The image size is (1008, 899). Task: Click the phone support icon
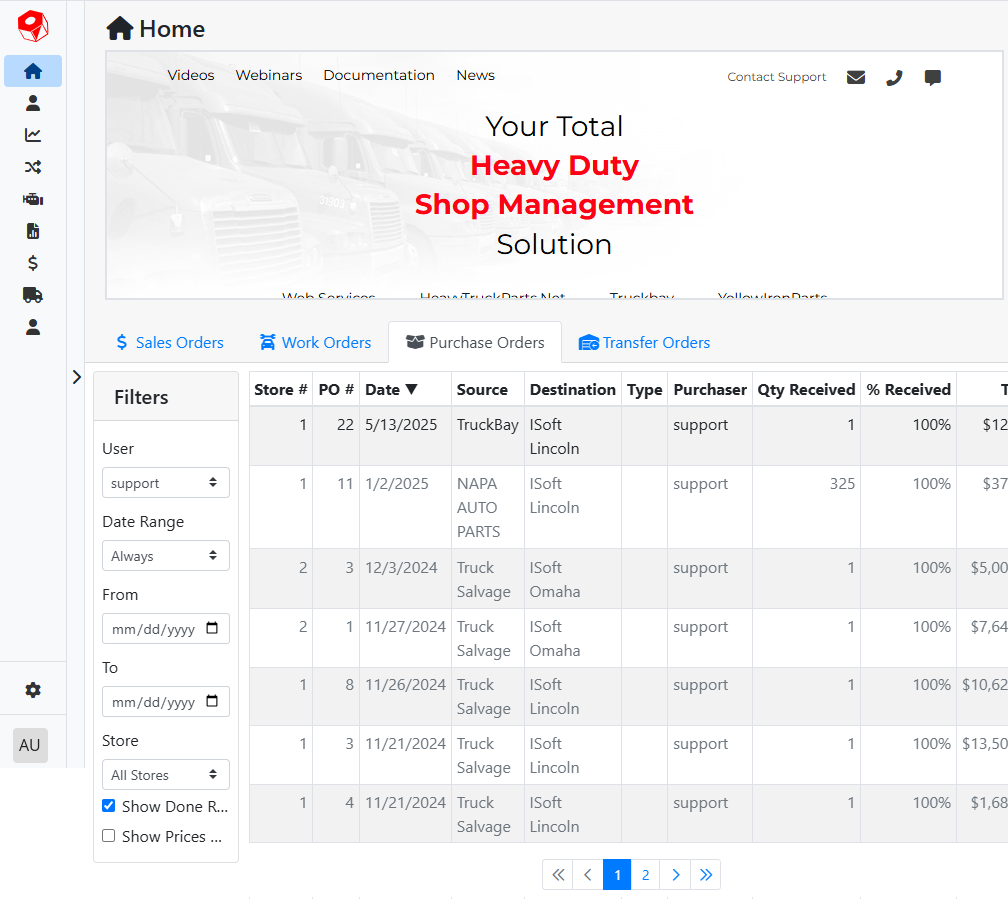pos(894,77)
